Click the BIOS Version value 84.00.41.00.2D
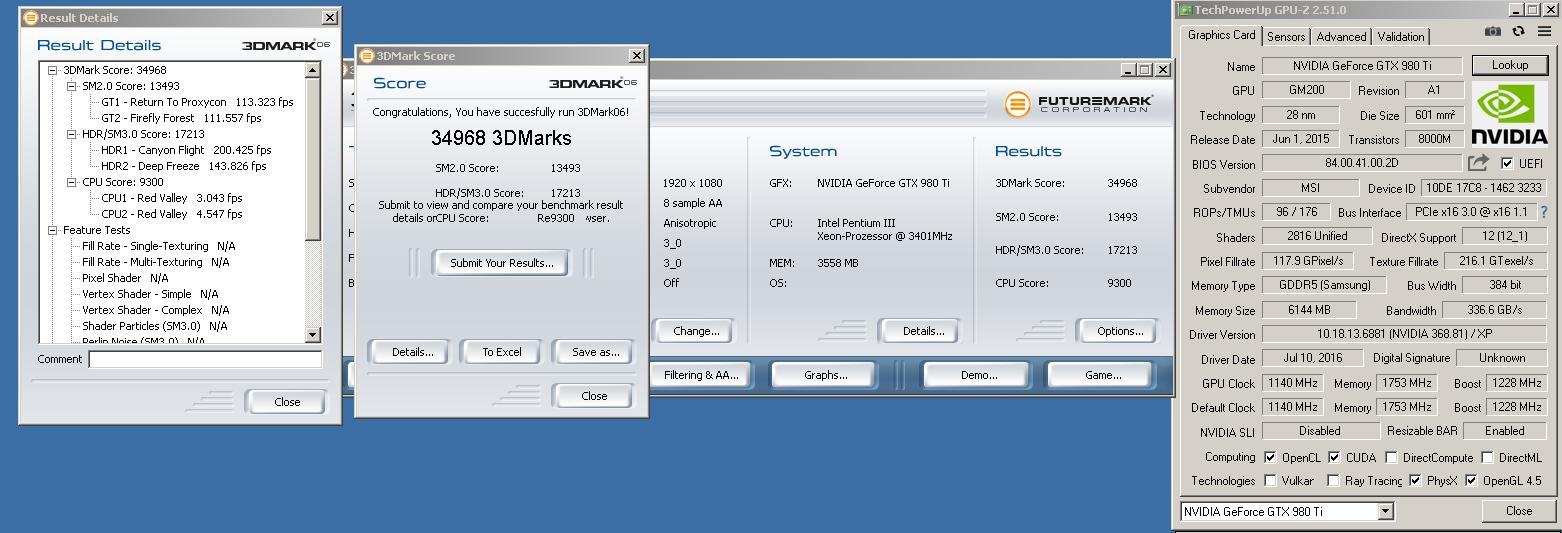1562x533 pixels. (1361, 164)
